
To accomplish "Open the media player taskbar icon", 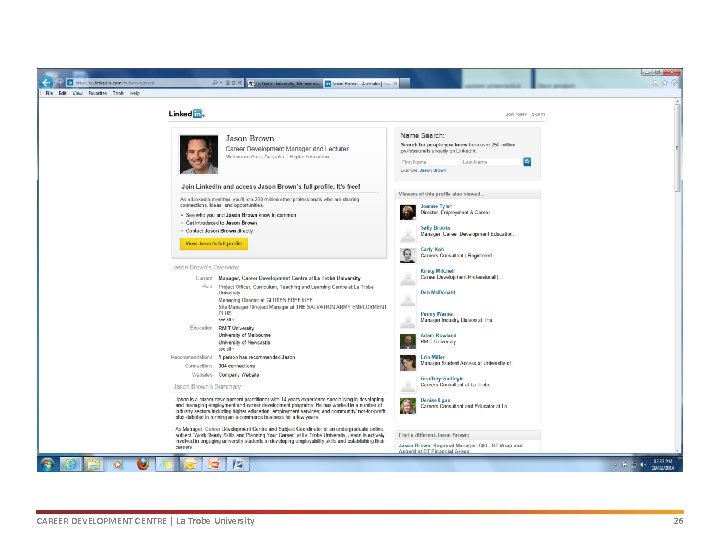I will click(118, 464).
